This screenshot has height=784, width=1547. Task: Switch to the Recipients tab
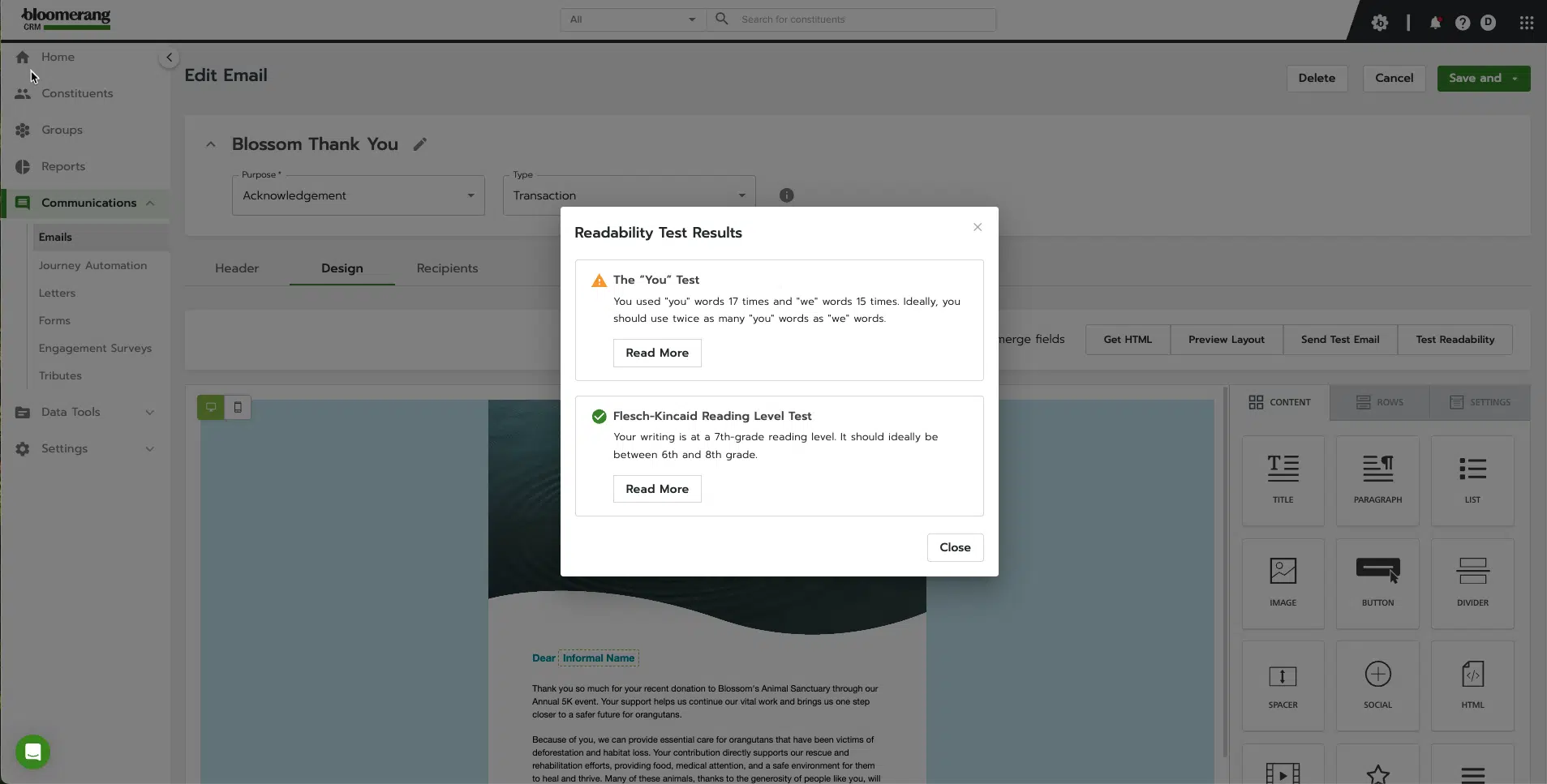[447, 268]
